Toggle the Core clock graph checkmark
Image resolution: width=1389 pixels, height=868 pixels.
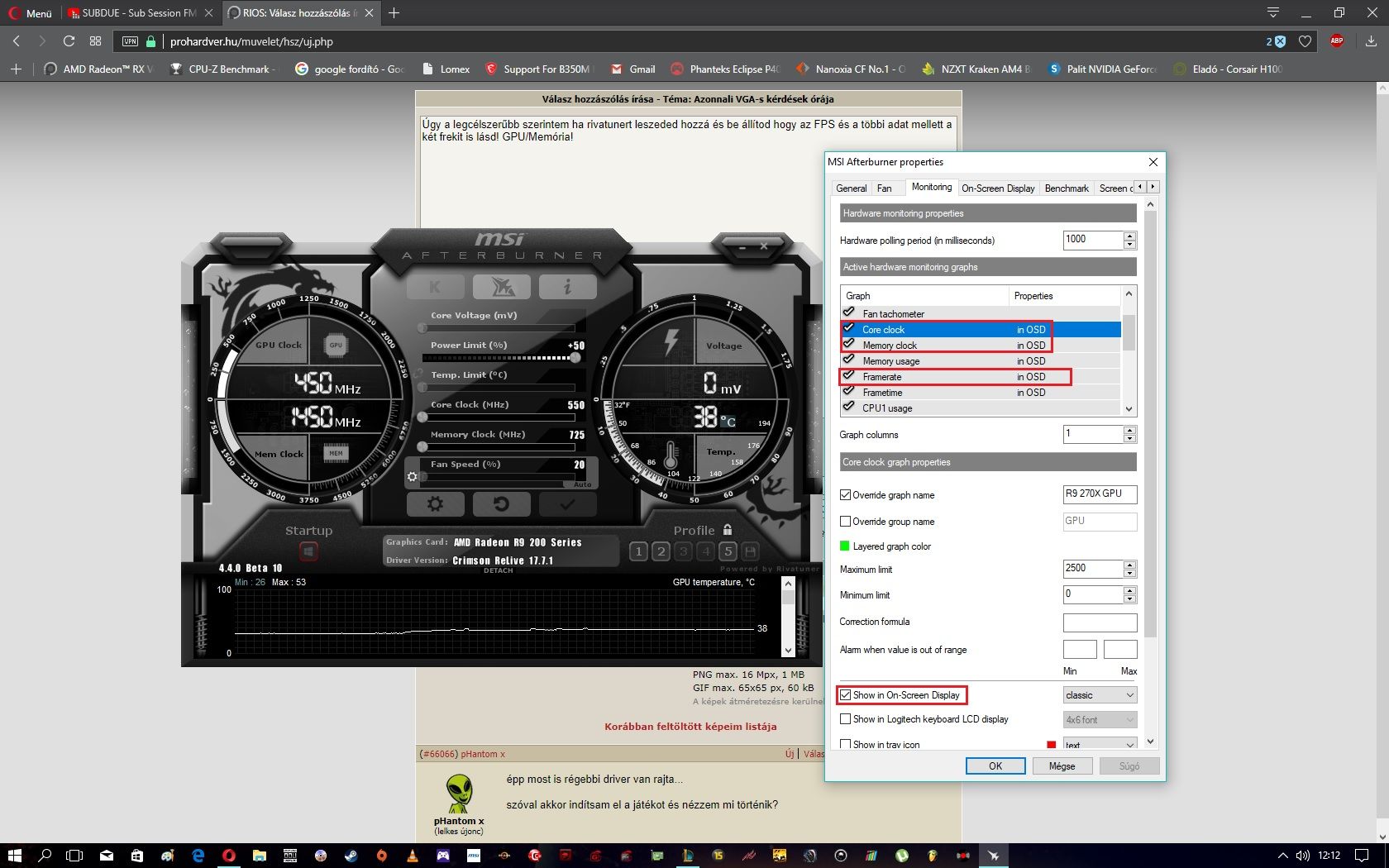point(849,329)
